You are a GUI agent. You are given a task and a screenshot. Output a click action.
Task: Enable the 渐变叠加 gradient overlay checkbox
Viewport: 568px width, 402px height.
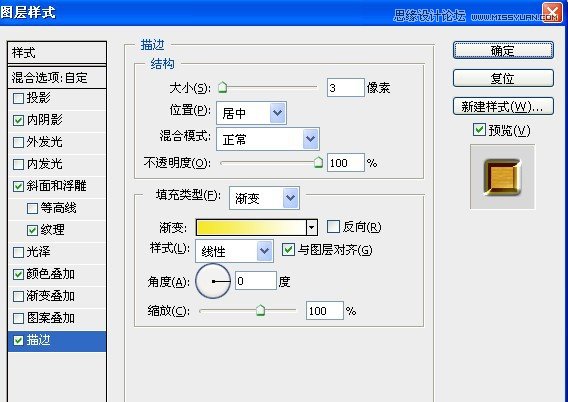(x=18, y=297)
